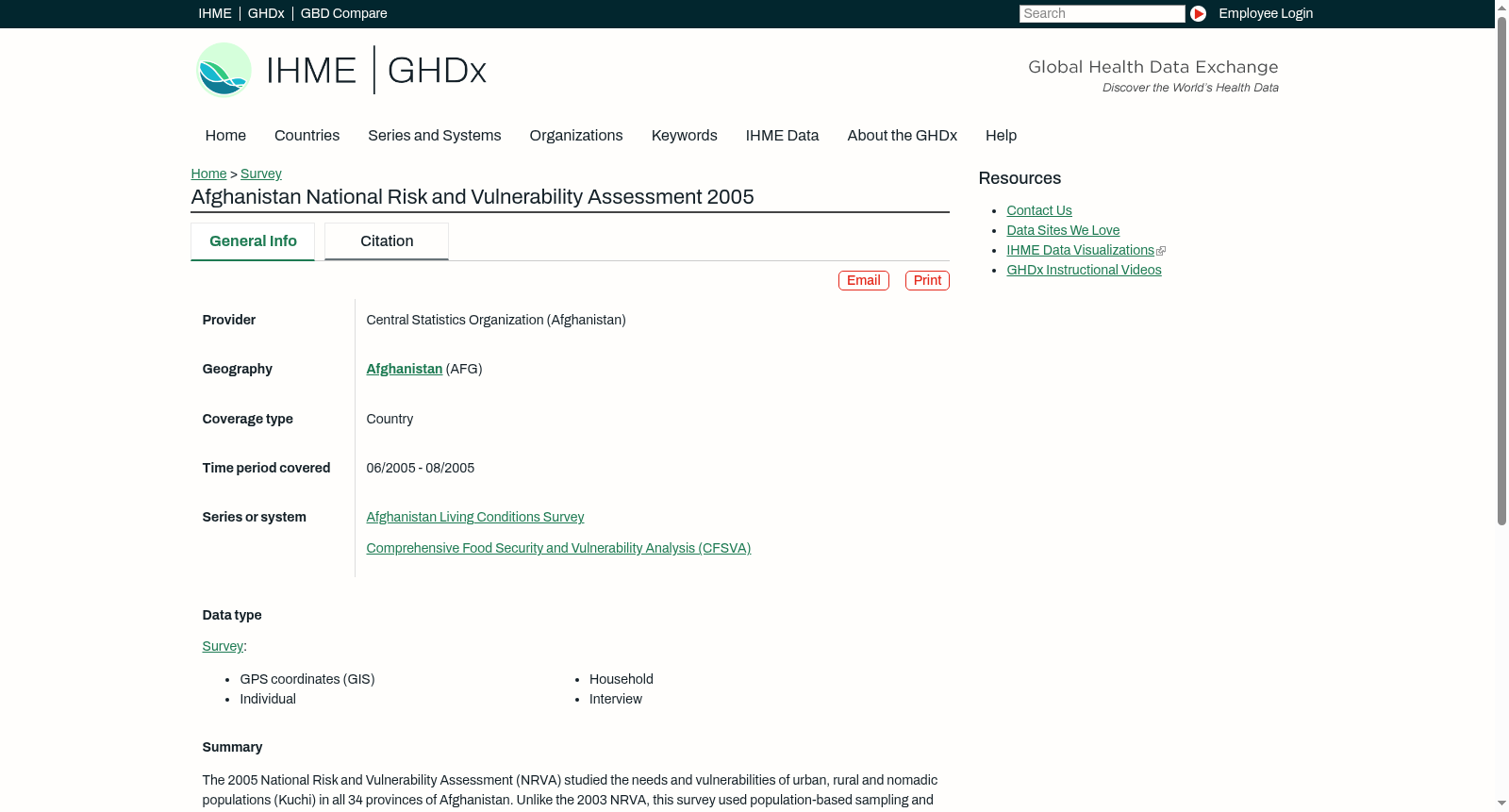Click the '06/2005 - 08/2005' time period text

pos(421,468)
